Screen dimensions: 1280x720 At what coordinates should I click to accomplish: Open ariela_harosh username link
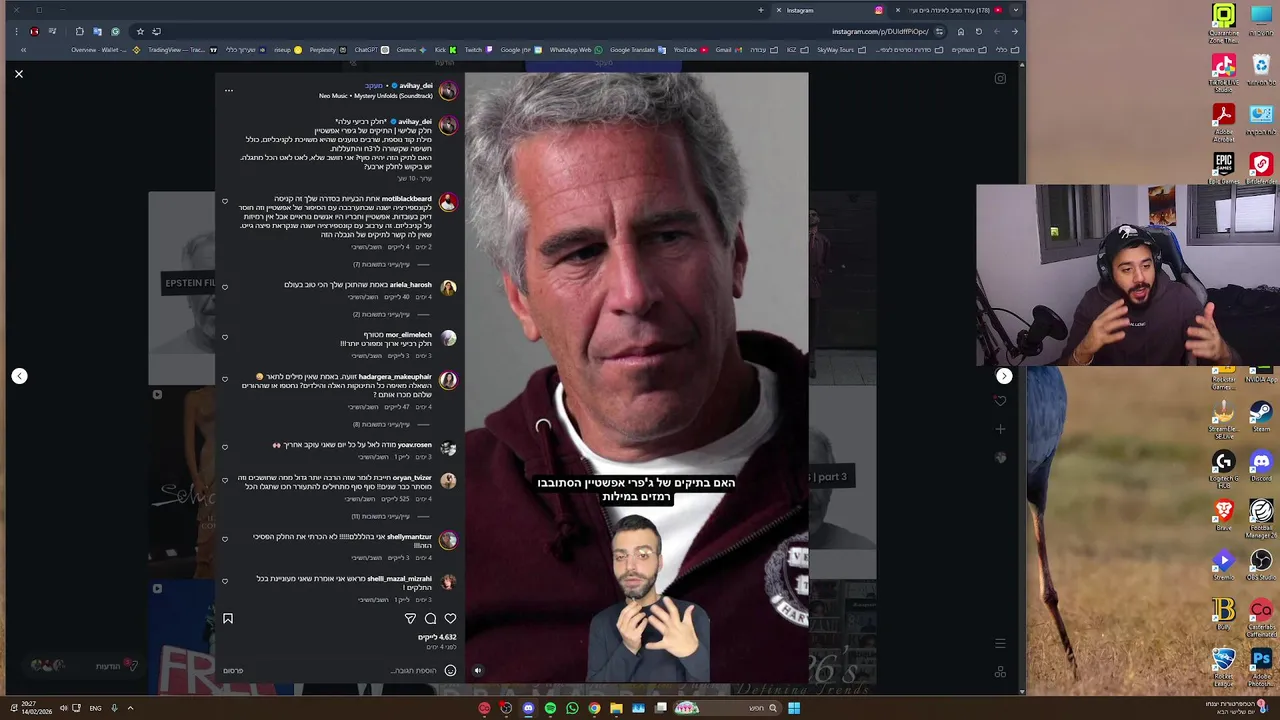(x=410, y=285)
